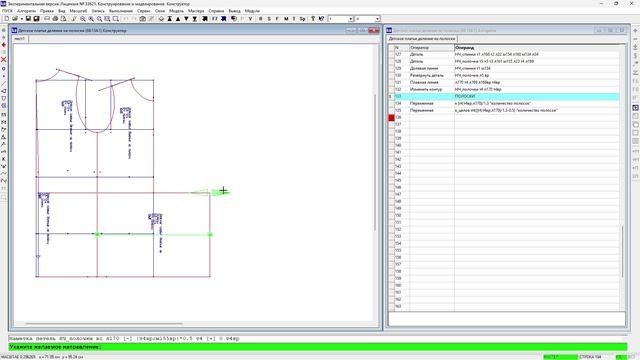Click the Save diskette icon

(28, 18)
